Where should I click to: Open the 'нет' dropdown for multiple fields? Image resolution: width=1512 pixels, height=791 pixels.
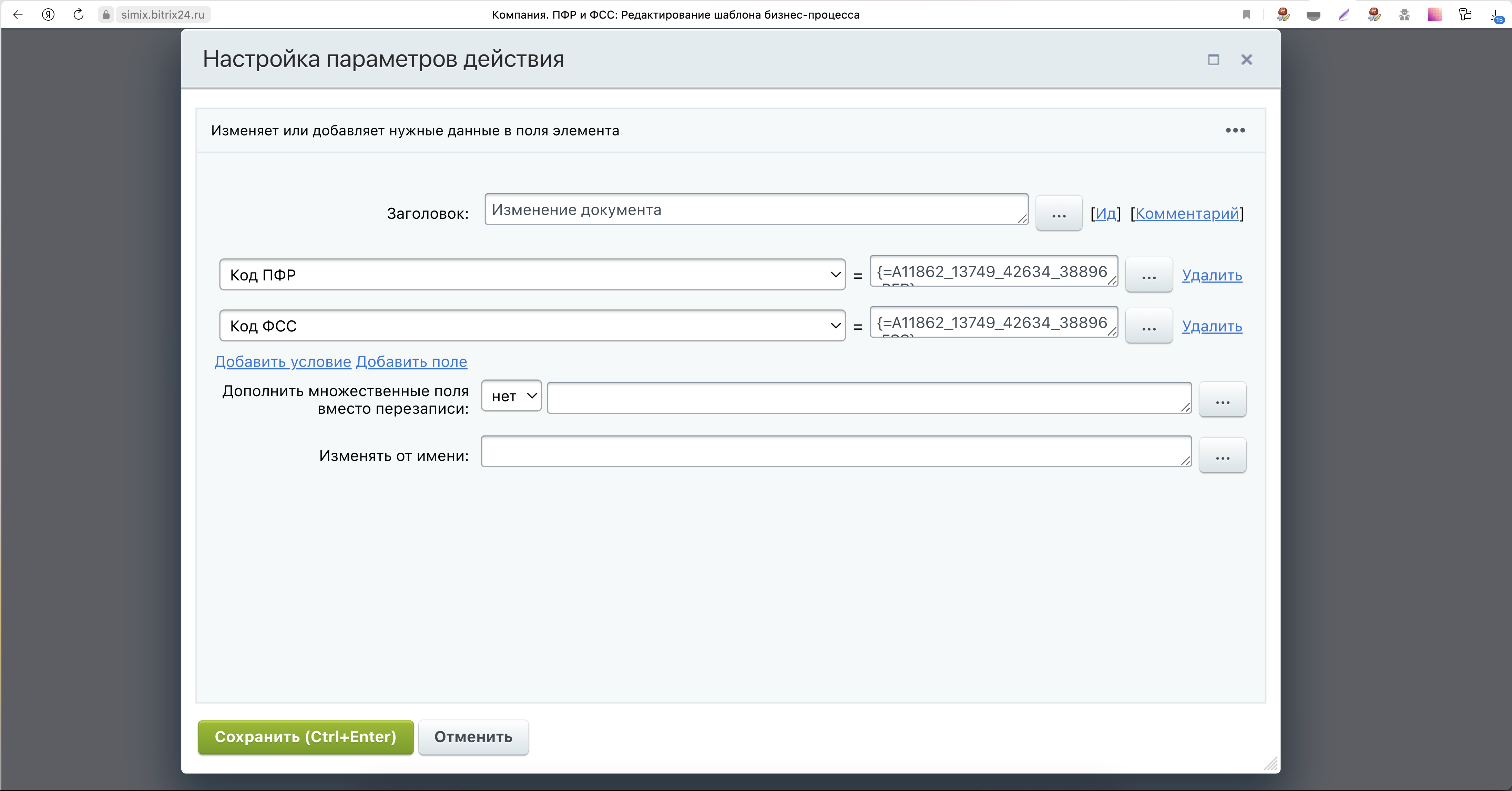point(511,396)
